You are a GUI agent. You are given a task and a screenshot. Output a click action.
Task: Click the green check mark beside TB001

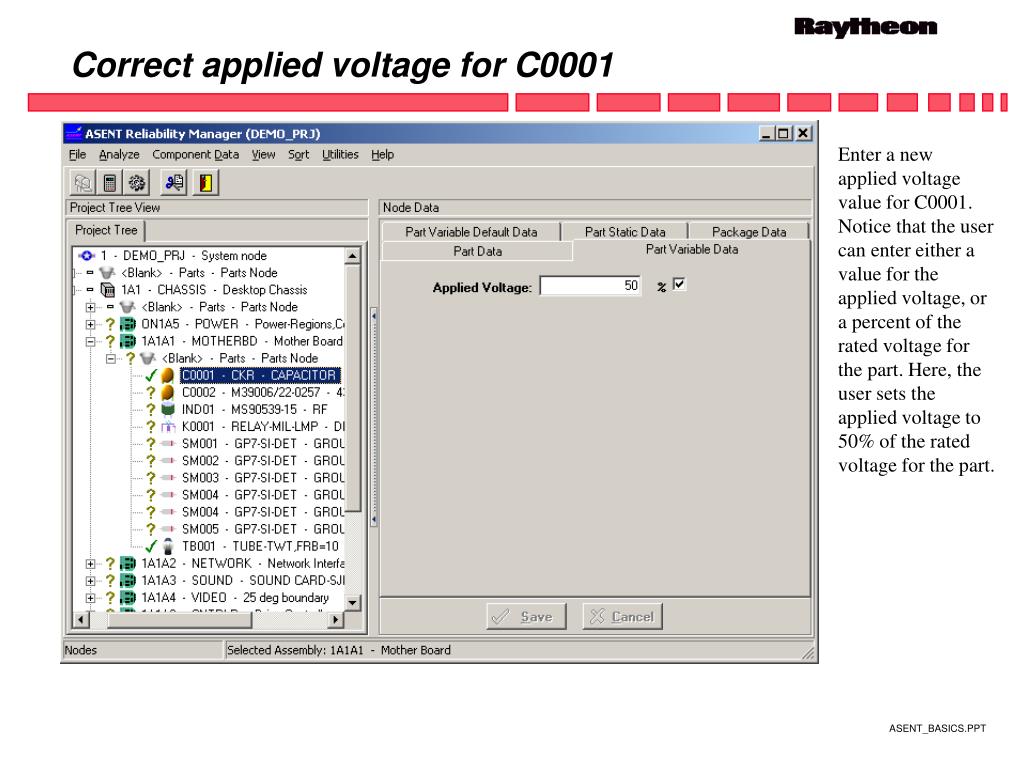point(151,546)
